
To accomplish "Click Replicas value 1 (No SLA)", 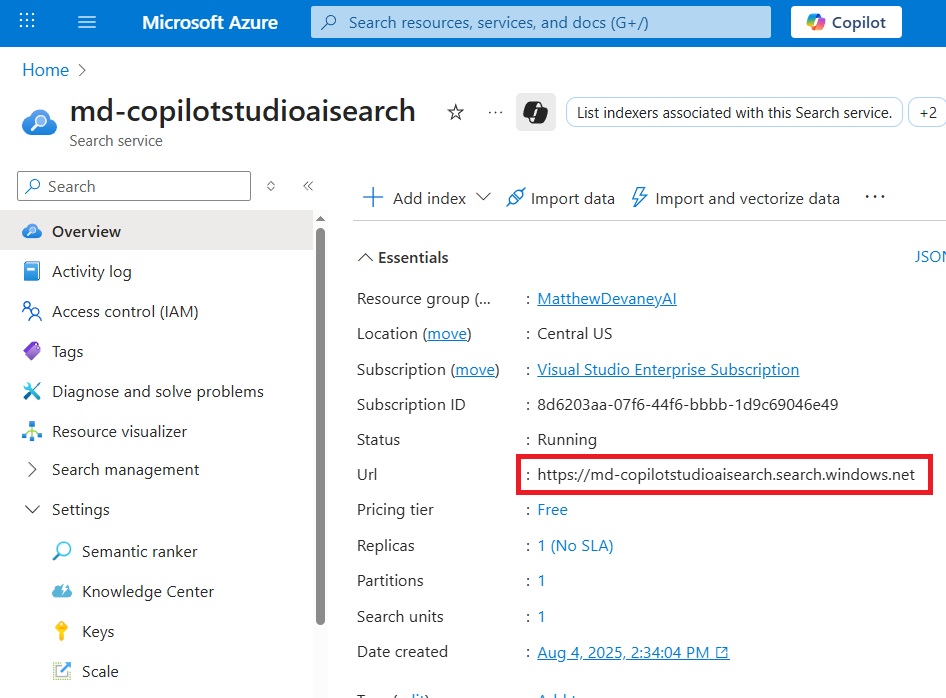I will 576,545.
